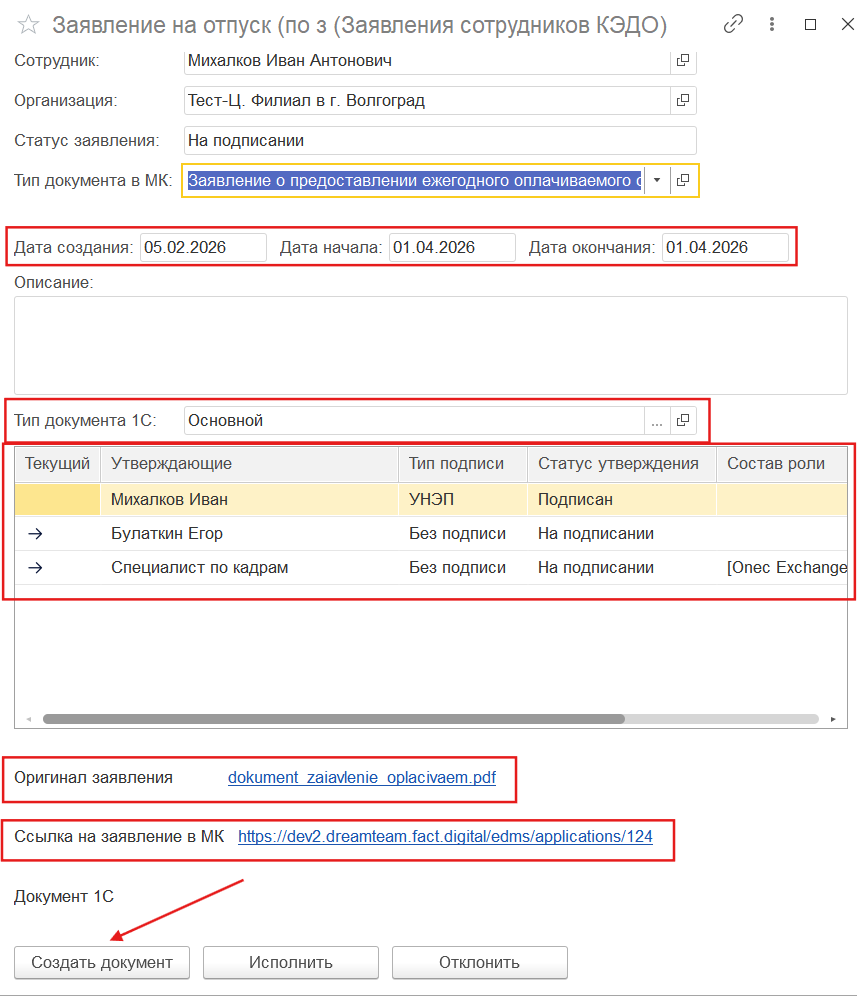Add form to favorites with star icon

[x=29, y=25]
